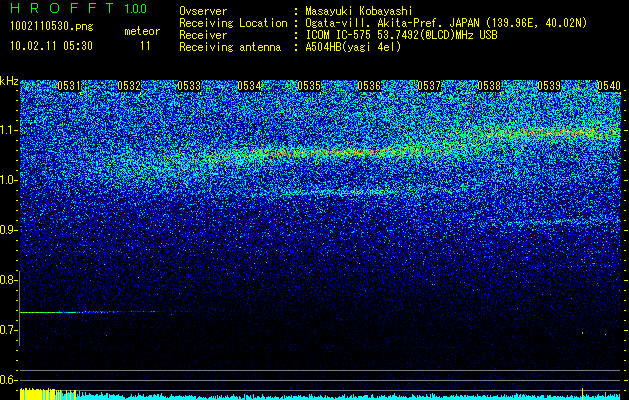This screenshot has width=629, height=400.
Task: Click the 0.8 frequency axis label
Action: tap(7, 280)
